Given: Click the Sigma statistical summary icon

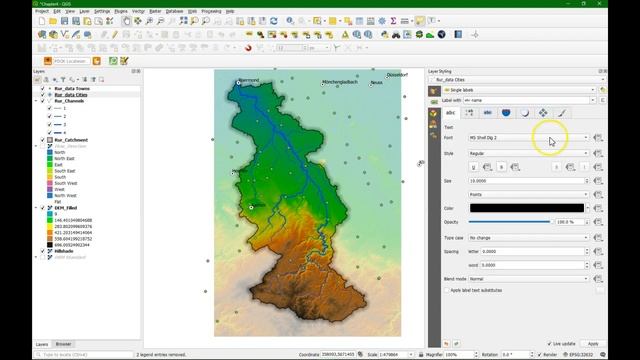Looking at the screenshot, I should [x=393, y=21].
